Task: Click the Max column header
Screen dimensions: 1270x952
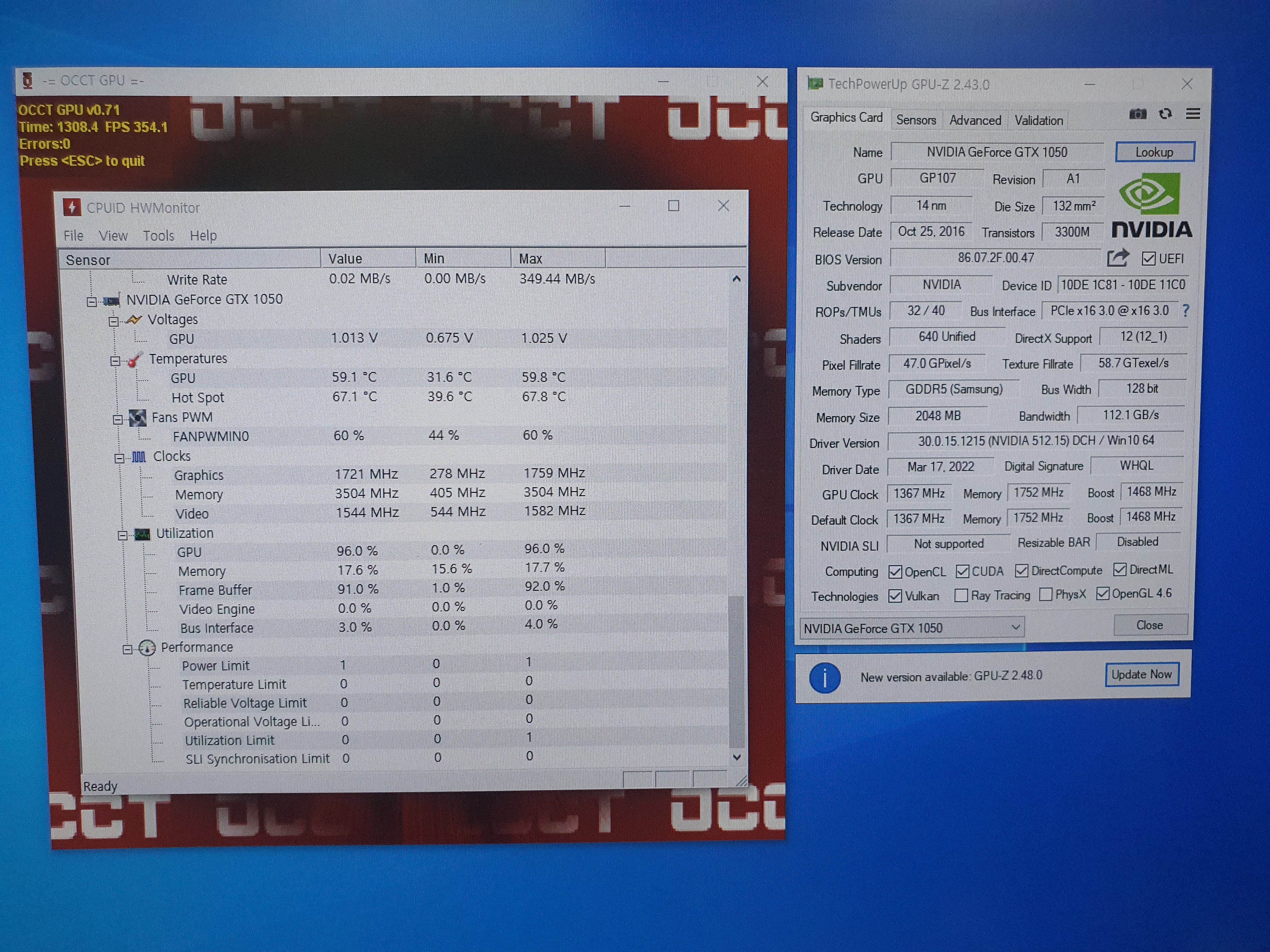Action: tap(558, 258)
